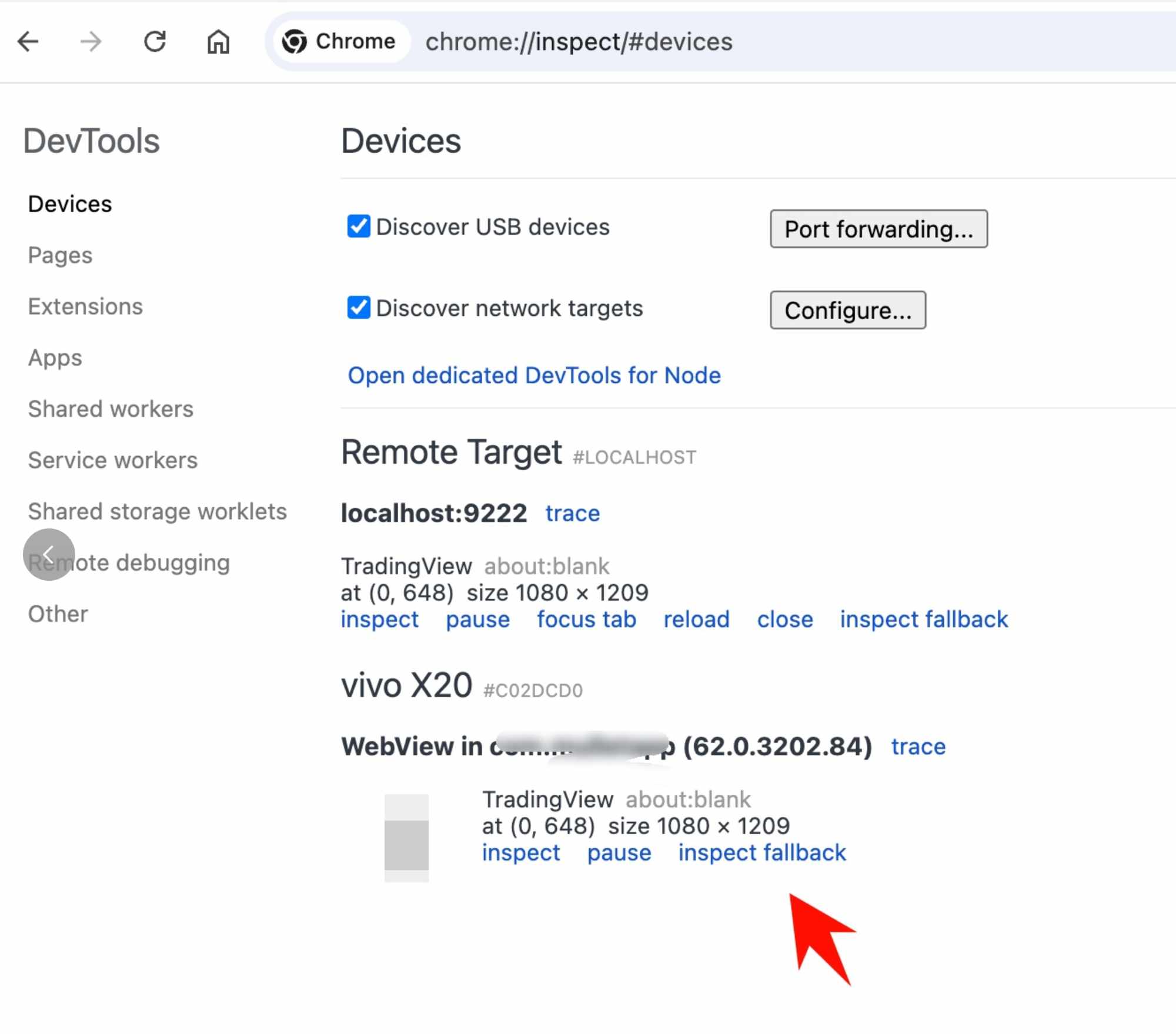1176x1034 pixels.
Task: Click inspect fallback under vivo X20
Action: (x=762, y=852)
